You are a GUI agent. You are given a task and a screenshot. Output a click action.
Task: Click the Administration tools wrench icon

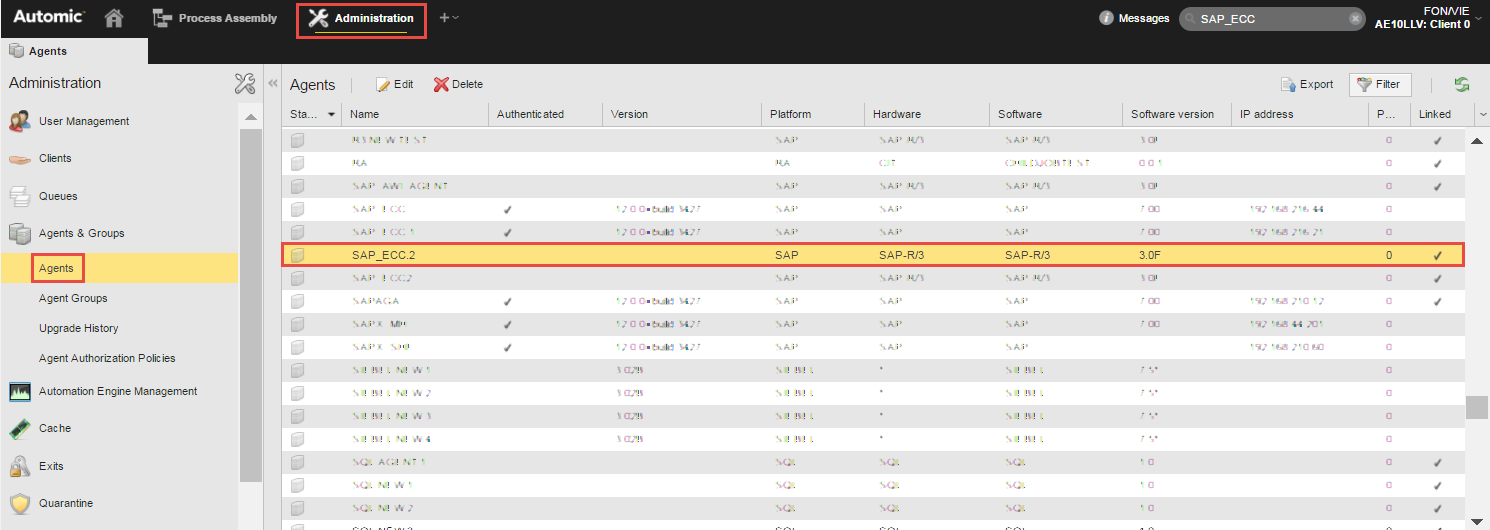tap(245, 83)
